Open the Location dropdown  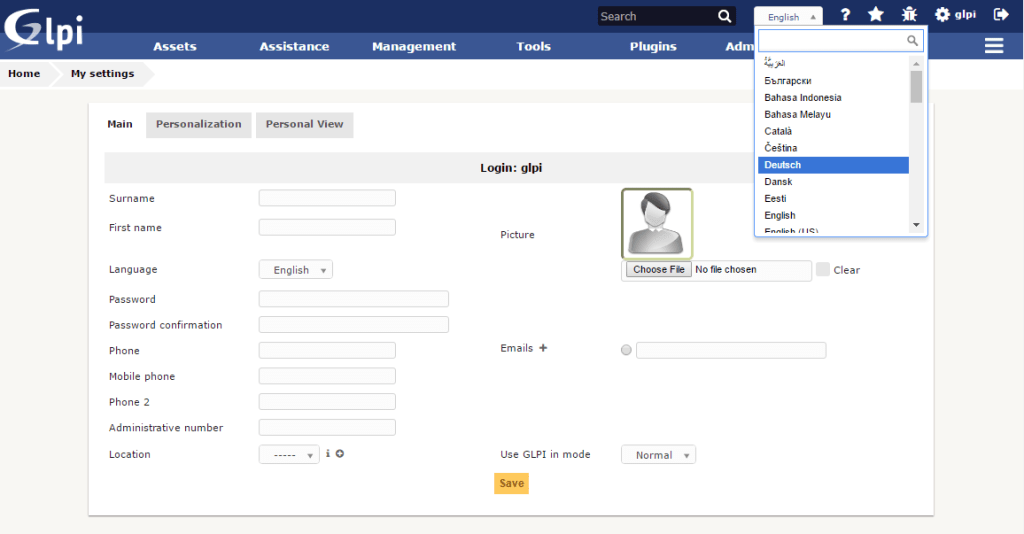click(x=289, y=455)
